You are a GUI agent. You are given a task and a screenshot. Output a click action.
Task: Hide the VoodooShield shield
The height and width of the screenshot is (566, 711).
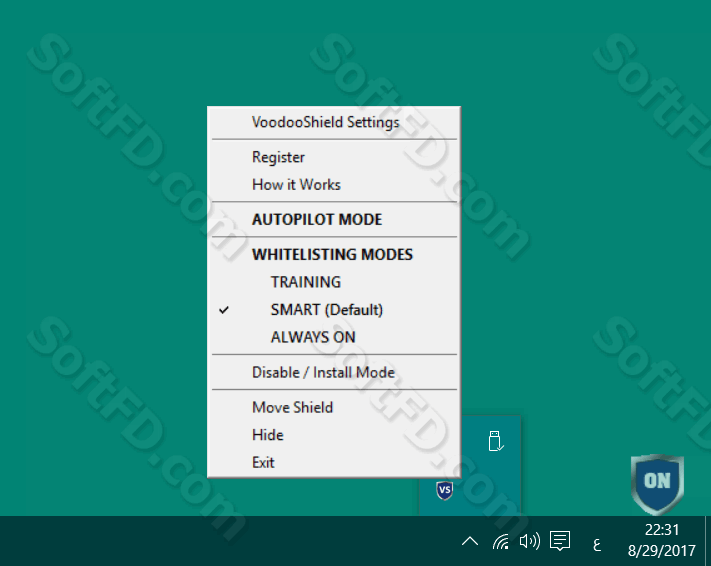pos(334,435)
